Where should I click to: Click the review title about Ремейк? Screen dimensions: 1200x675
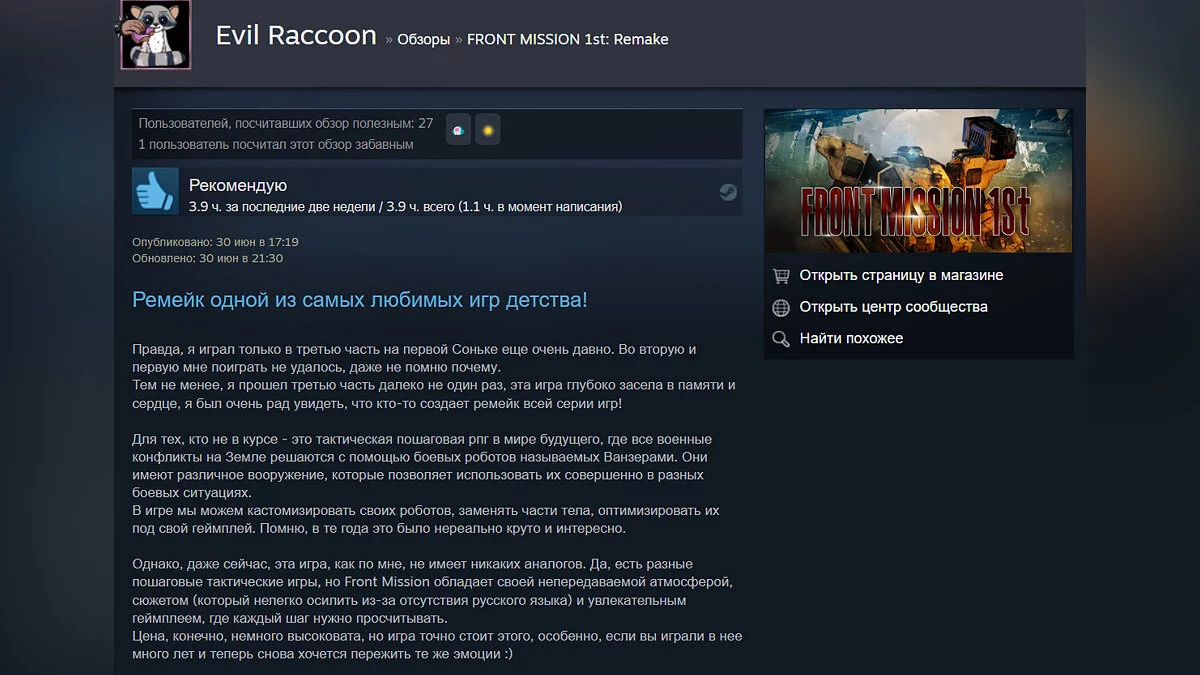[x=360, y=300]
